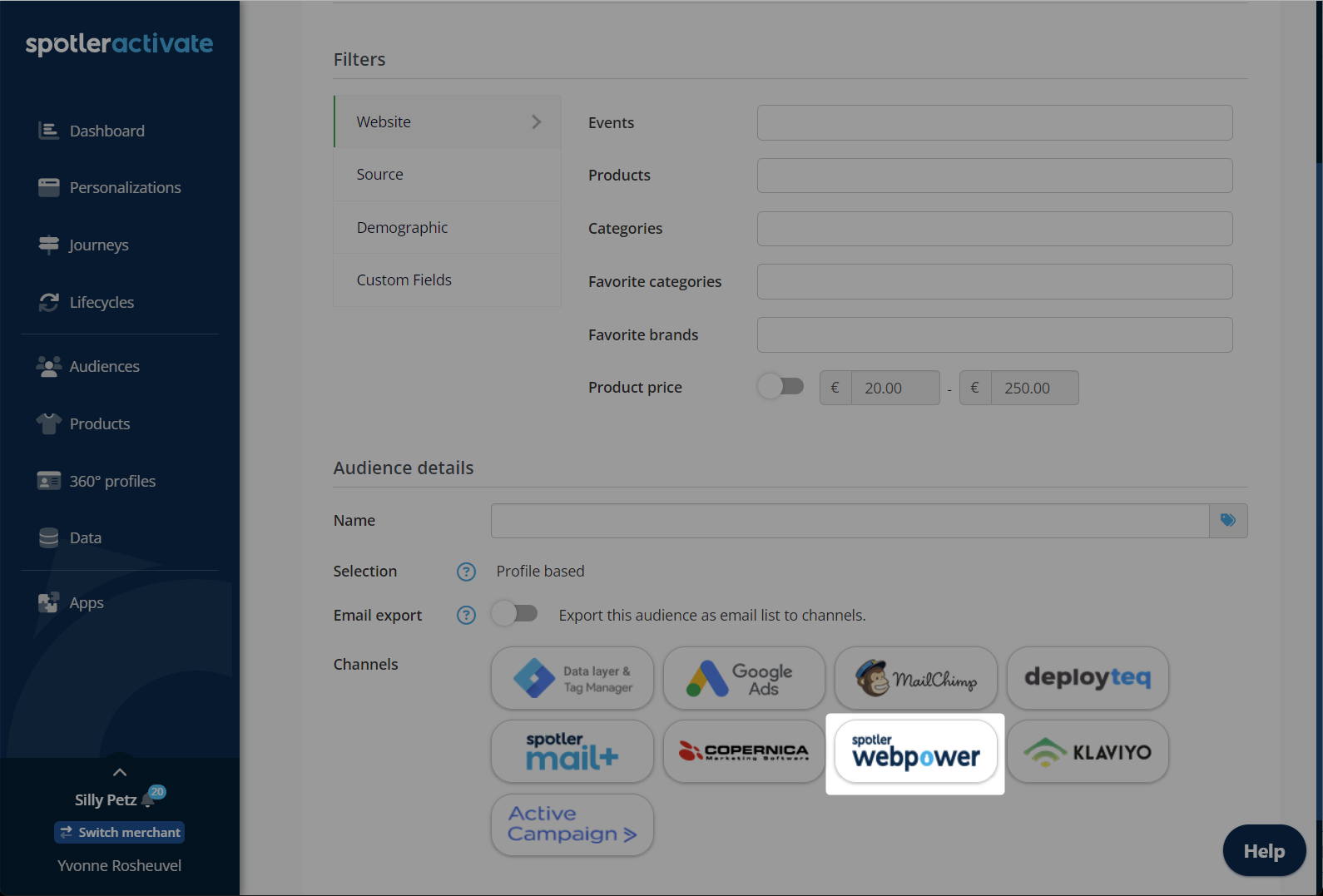Click the Silly Petz merchant name

coord(106,800)
